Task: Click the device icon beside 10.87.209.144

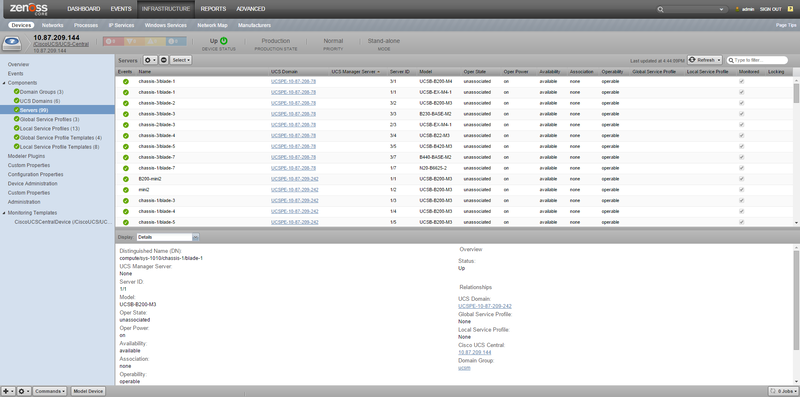Action: (11, 43)
